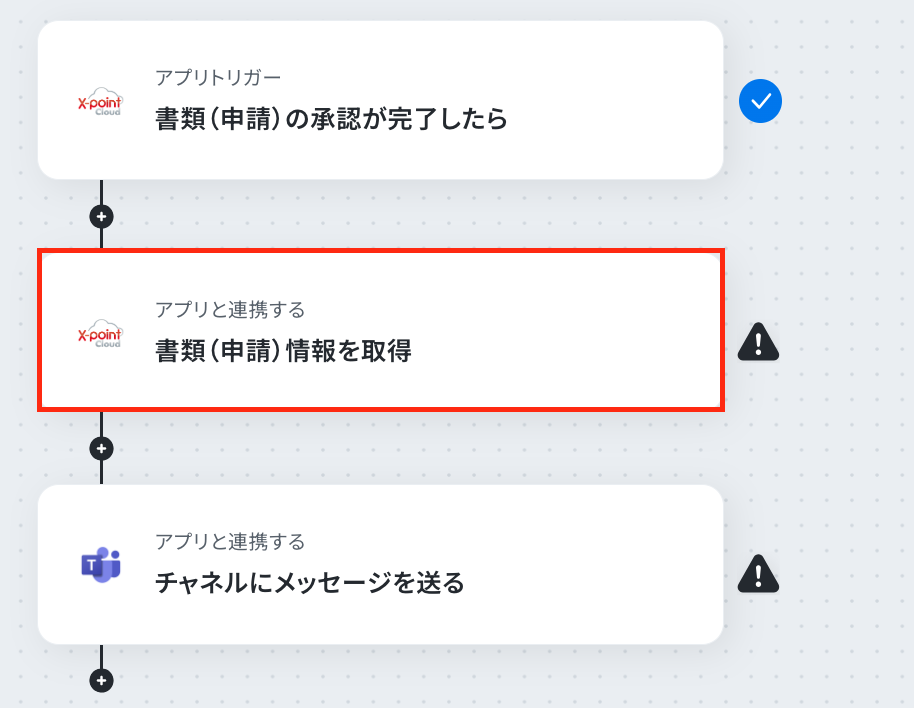This screenshot has height=708, width=914.
Task: Click the warning triangle beside 書類(申請)情報を取得
Action: point(758,341)
